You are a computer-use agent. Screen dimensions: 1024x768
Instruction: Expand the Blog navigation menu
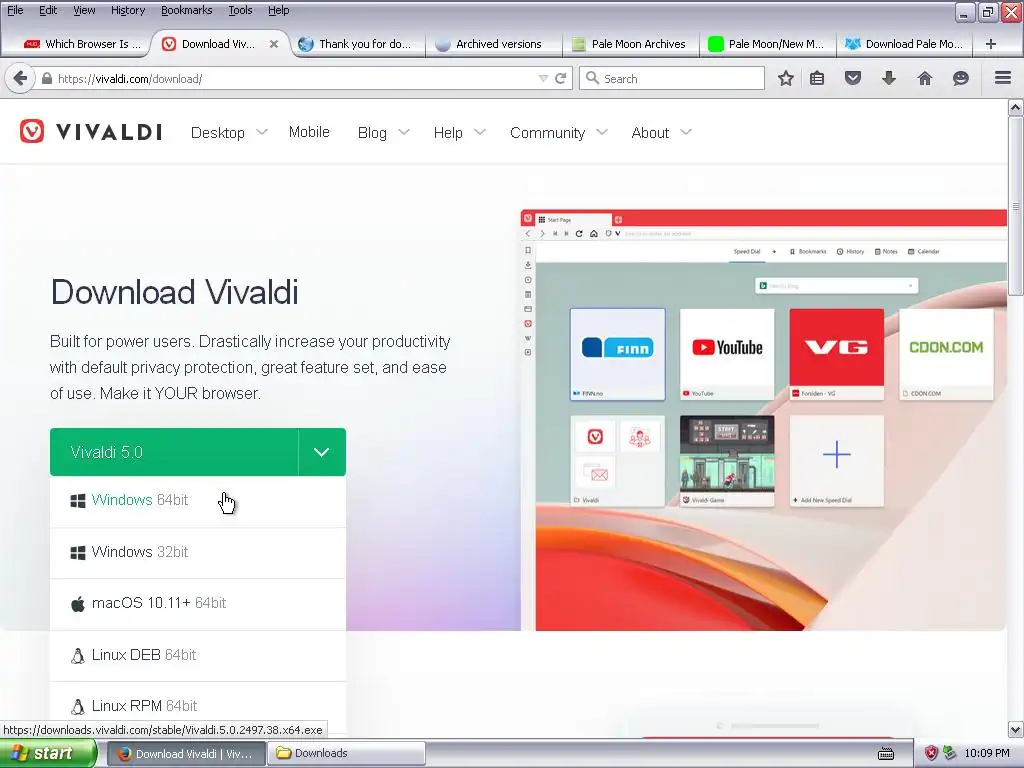point(384,133)
